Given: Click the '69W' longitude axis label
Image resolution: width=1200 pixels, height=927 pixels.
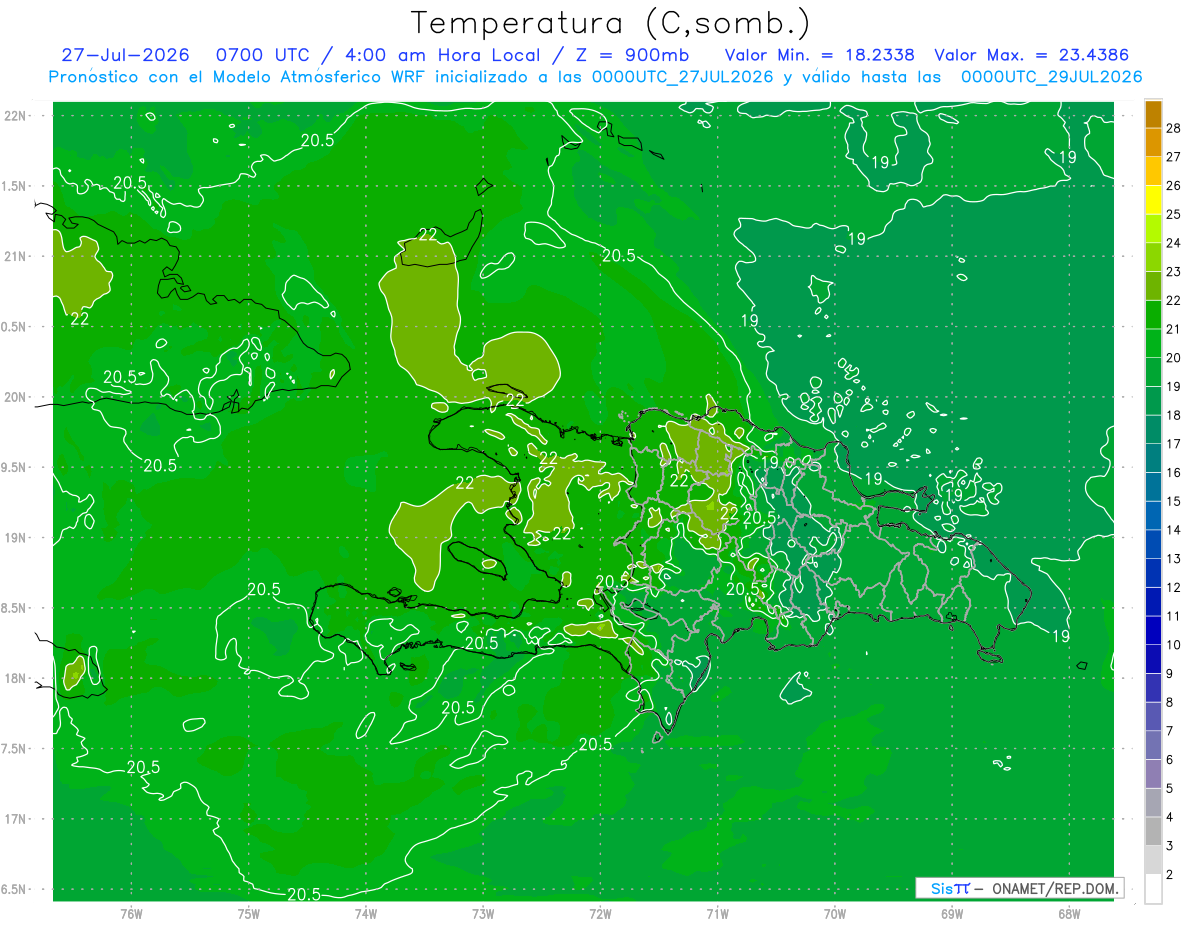Looking at the screenshot, I should click(951, 913).
